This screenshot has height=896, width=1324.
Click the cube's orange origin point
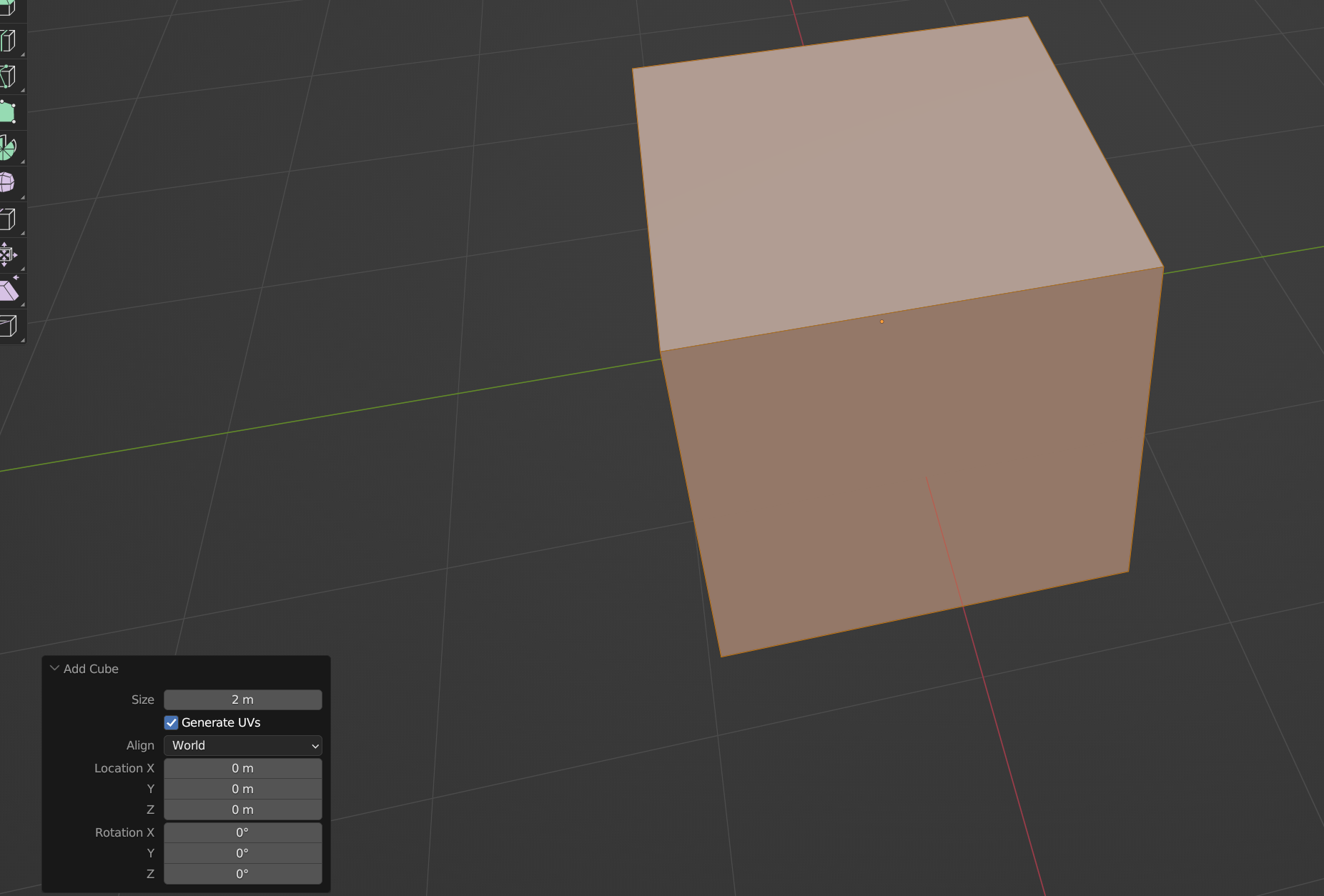pos(881,322)
